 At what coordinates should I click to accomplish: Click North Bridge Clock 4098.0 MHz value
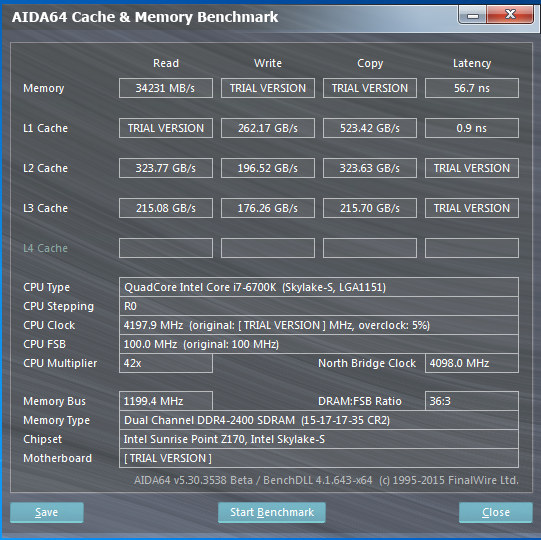(x=472, y=363)
